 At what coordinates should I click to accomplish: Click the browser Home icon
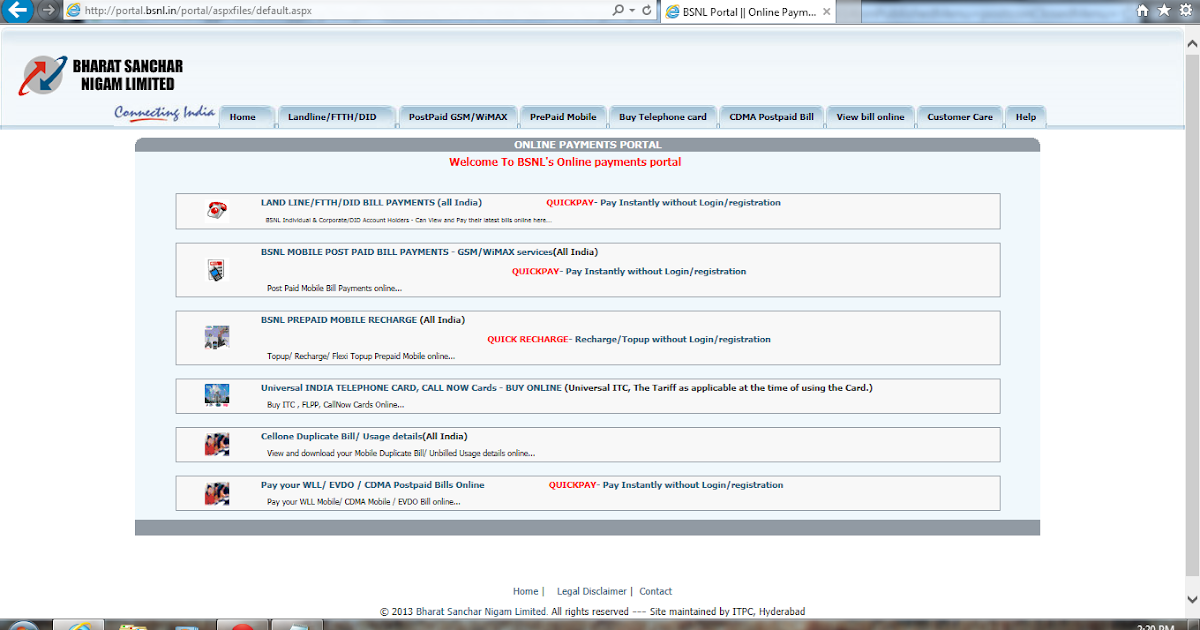point(1143,10)
